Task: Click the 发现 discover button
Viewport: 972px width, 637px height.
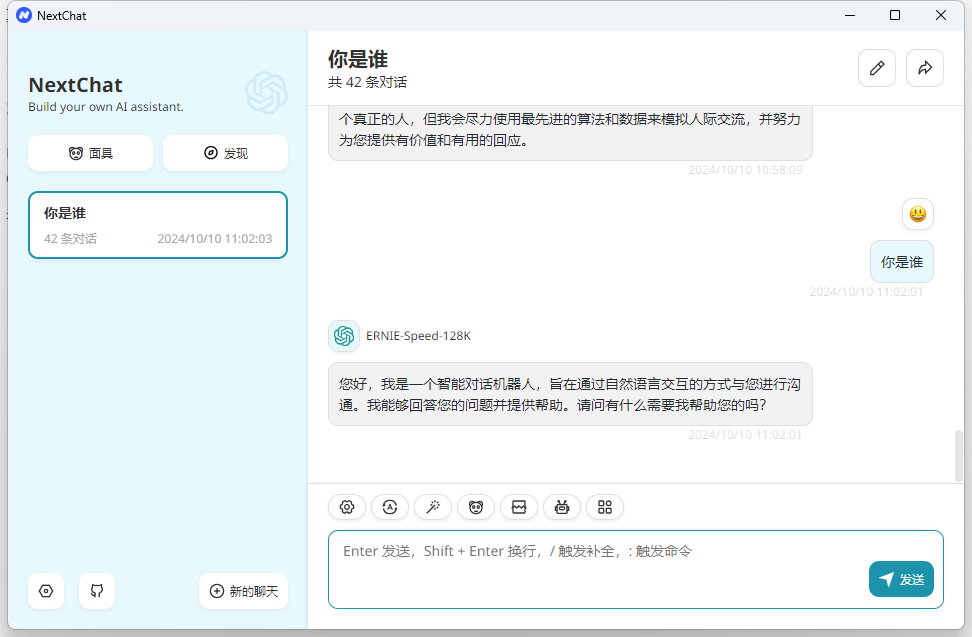Action: (x=226, y=153)
